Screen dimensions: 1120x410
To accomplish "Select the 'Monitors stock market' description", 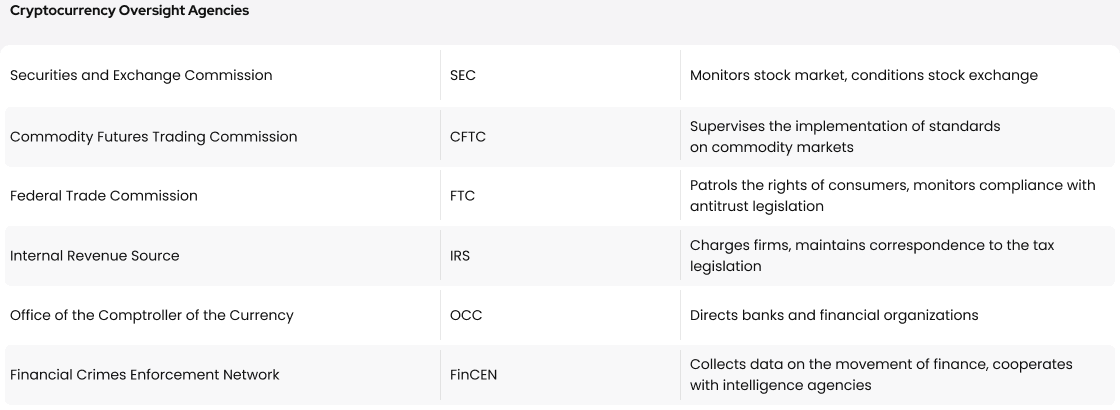I will tap(864, 75).
